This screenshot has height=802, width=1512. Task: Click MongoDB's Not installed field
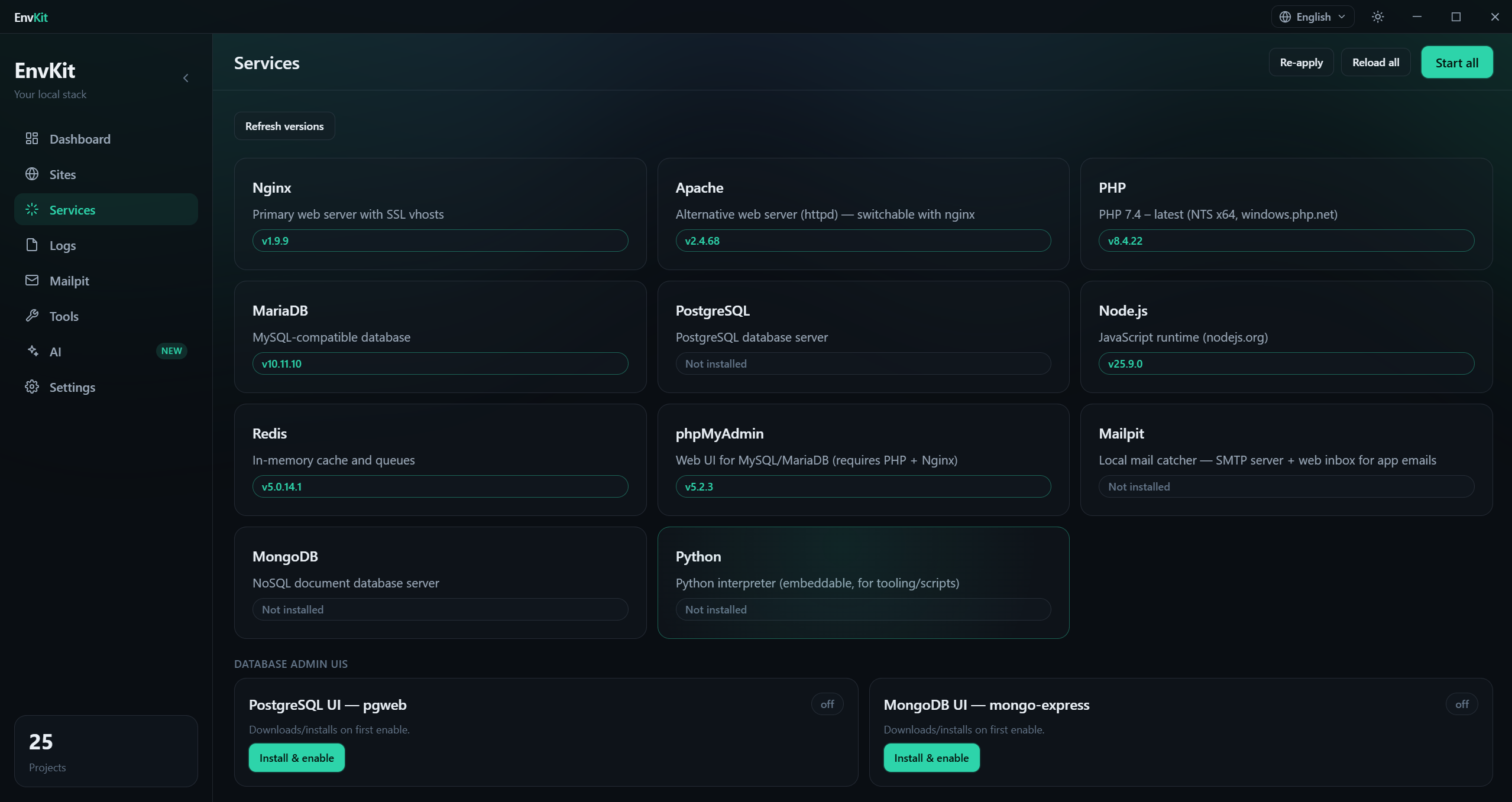click(440, 609)
